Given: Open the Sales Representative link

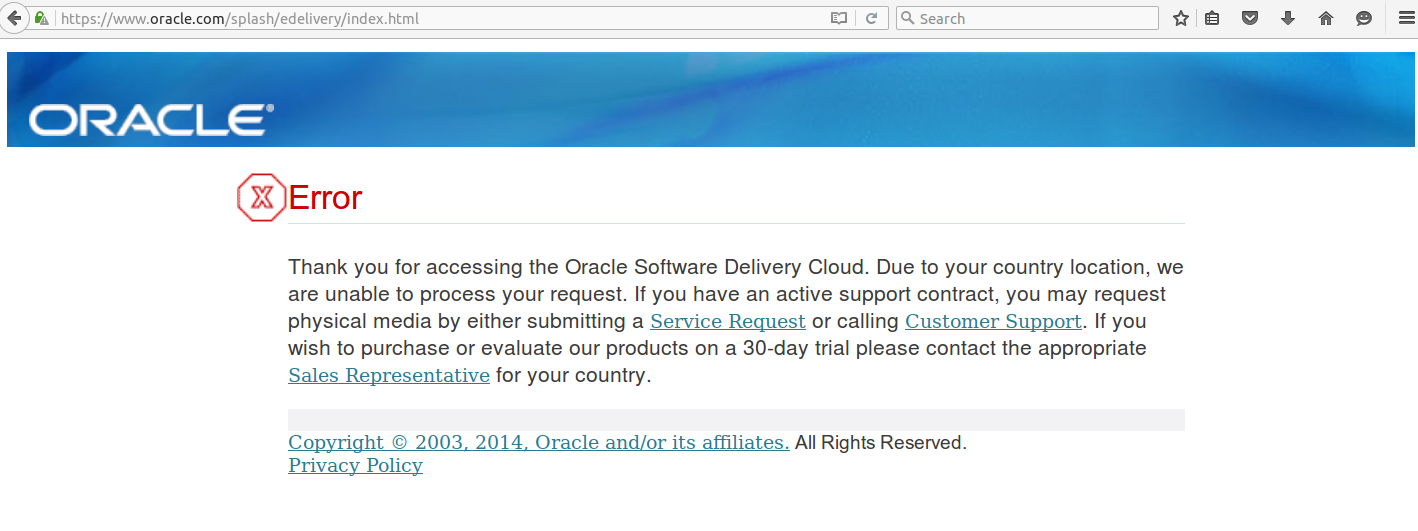Looking at the screenshot, I should point(389,376).
